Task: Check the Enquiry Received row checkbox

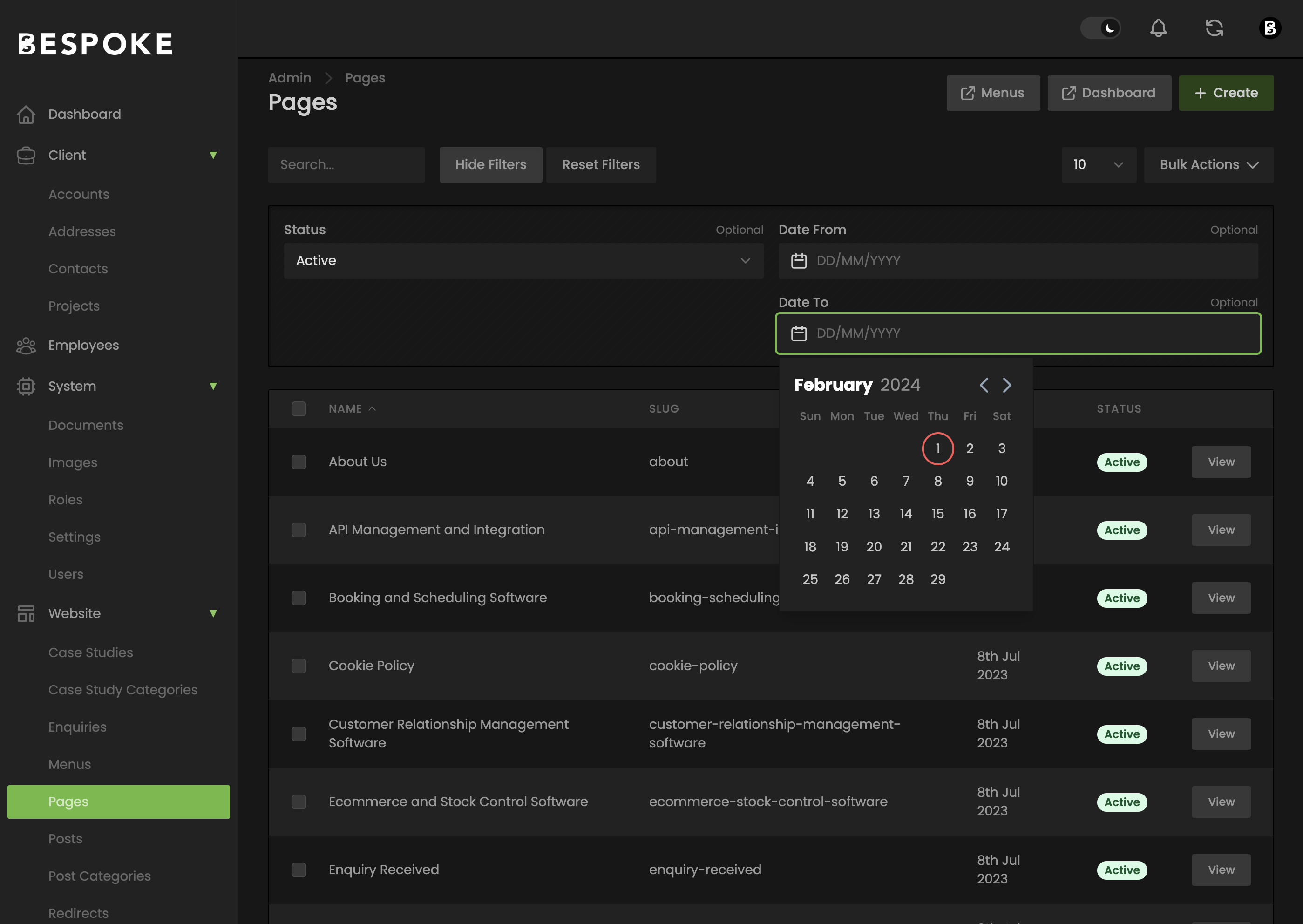Action: coord(299,870)
